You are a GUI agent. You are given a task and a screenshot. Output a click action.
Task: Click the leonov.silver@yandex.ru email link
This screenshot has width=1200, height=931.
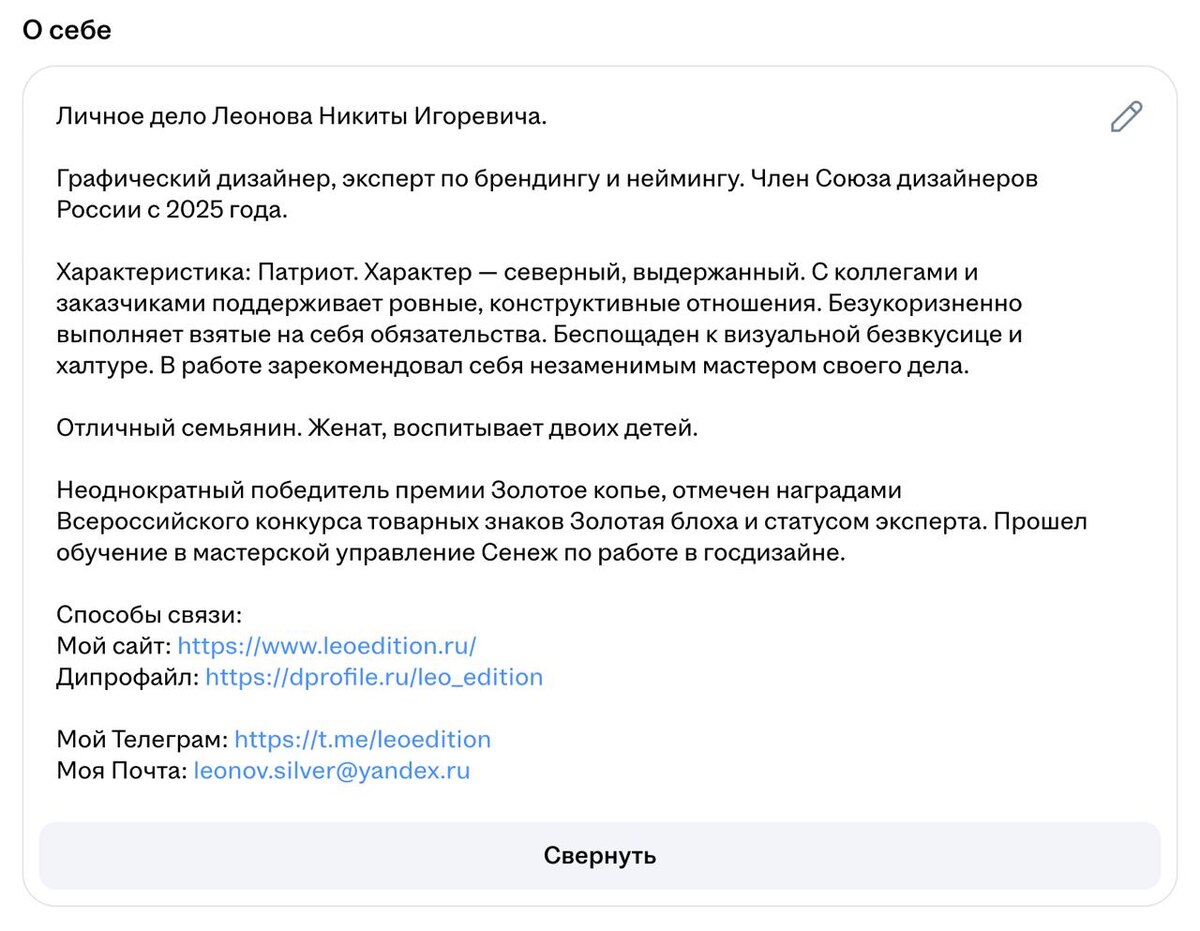pos(332,771)
